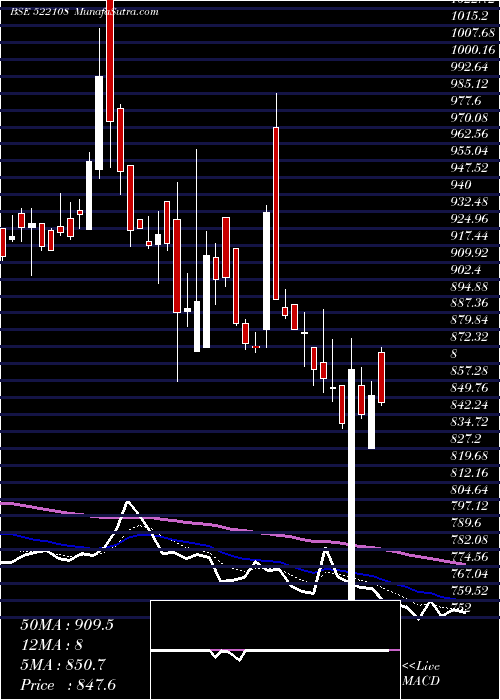Click the MACD inset chart panel
The image size is (500, 700).
[x=275, y=650]
